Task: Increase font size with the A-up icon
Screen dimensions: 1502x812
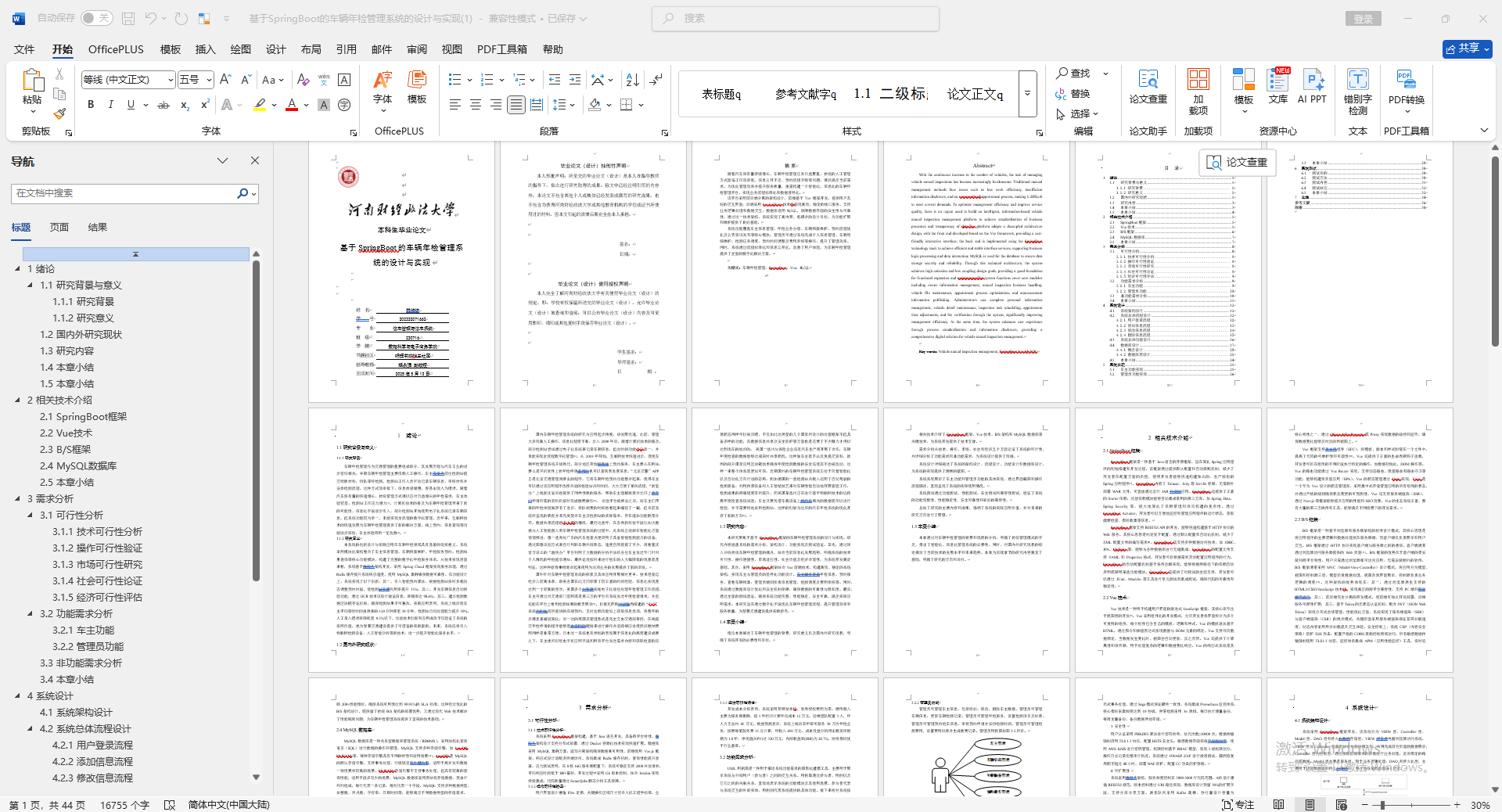Action: (x=225, y=80)
